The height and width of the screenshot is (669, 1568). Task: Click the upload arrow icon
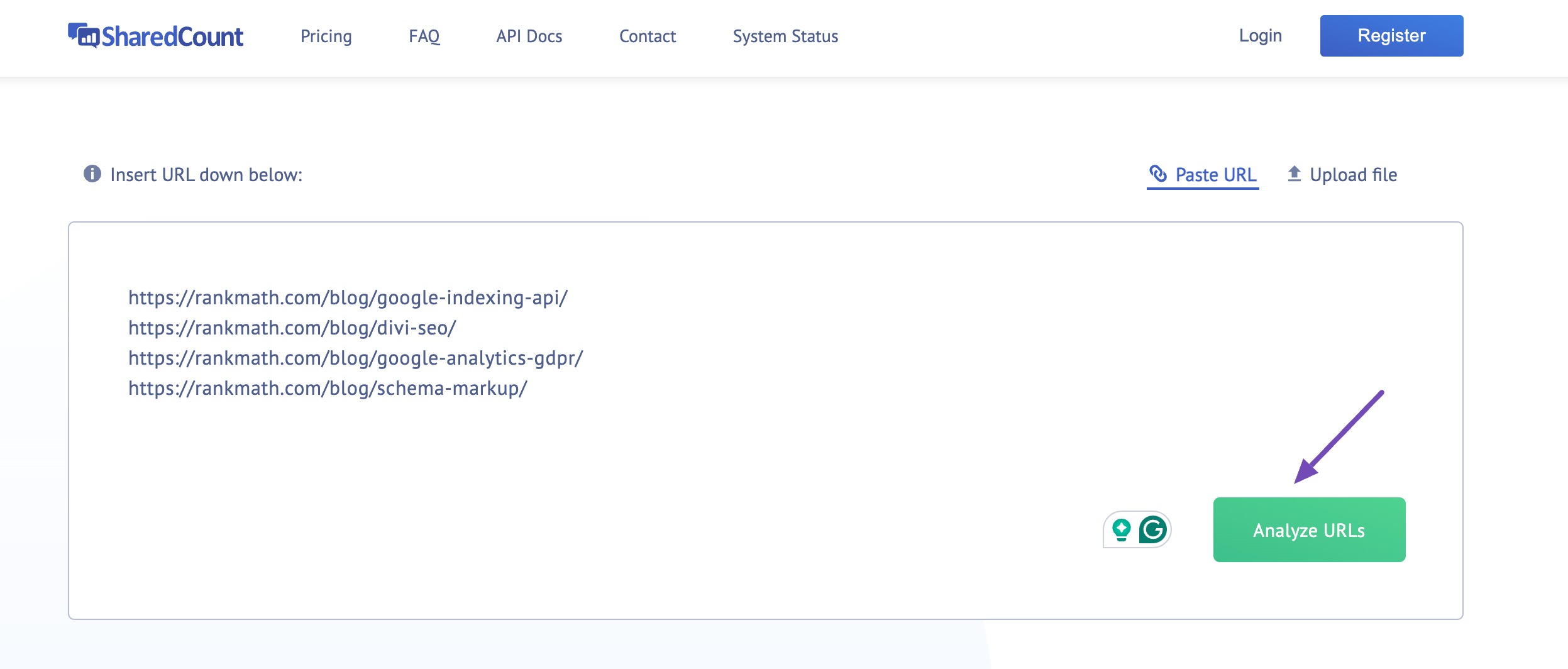[x=1294, y=174]
